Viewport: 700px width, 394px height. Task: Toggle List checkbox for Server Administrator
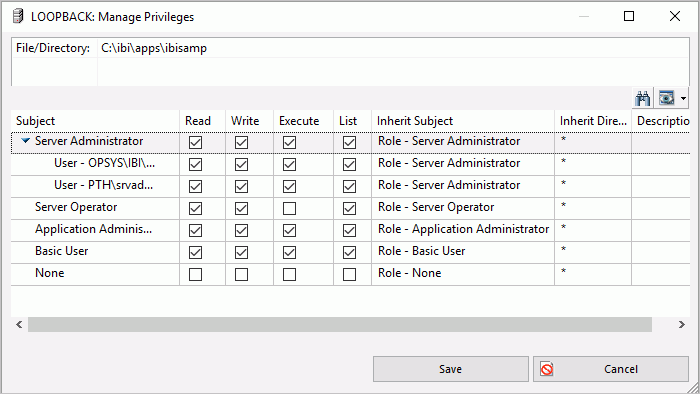(x=349, y=142)
